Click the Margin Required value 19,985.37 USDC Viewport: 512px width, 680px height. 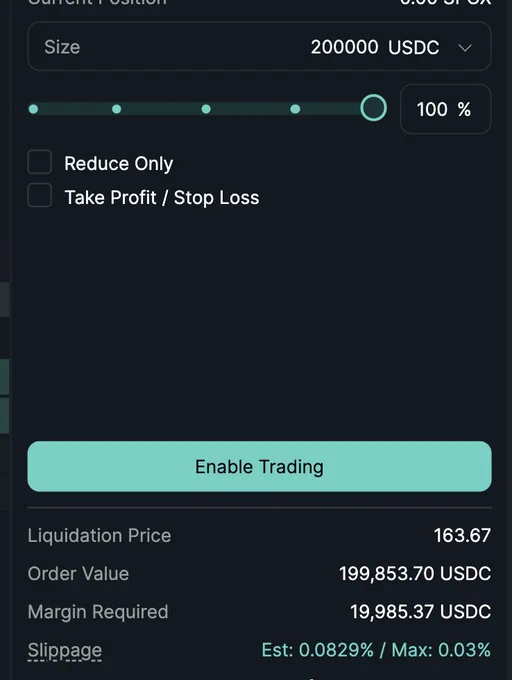[x=421, y=612]
